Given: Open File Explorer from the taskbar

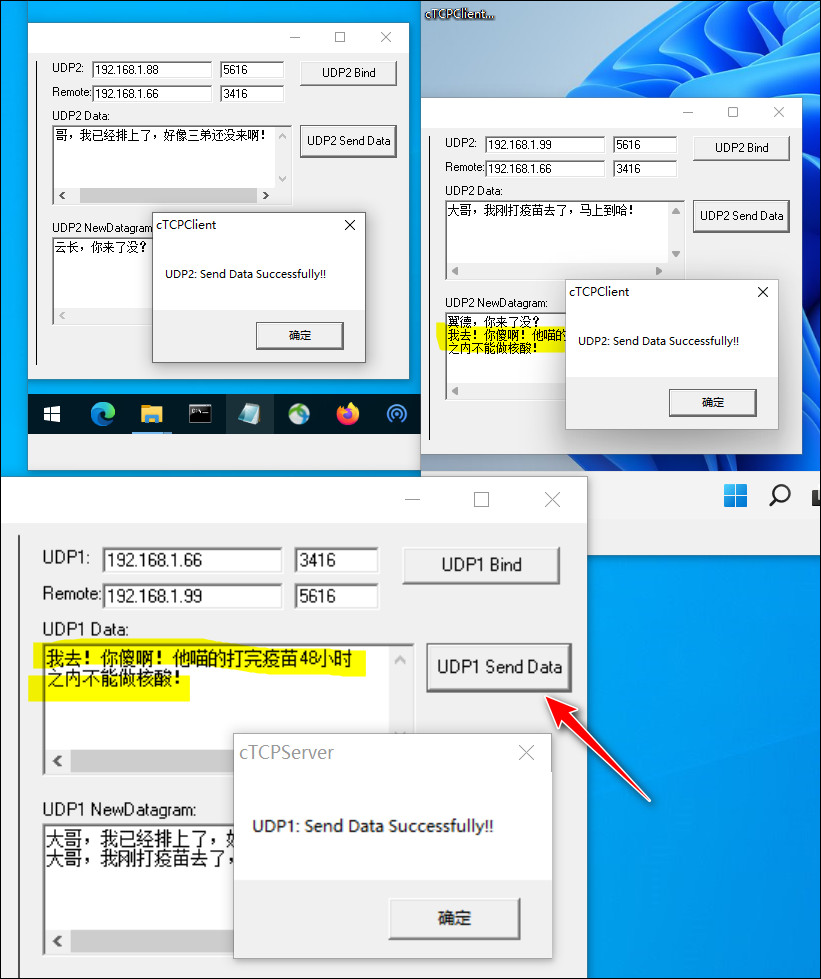Looking at the screenshot, I should click(151, 413).
